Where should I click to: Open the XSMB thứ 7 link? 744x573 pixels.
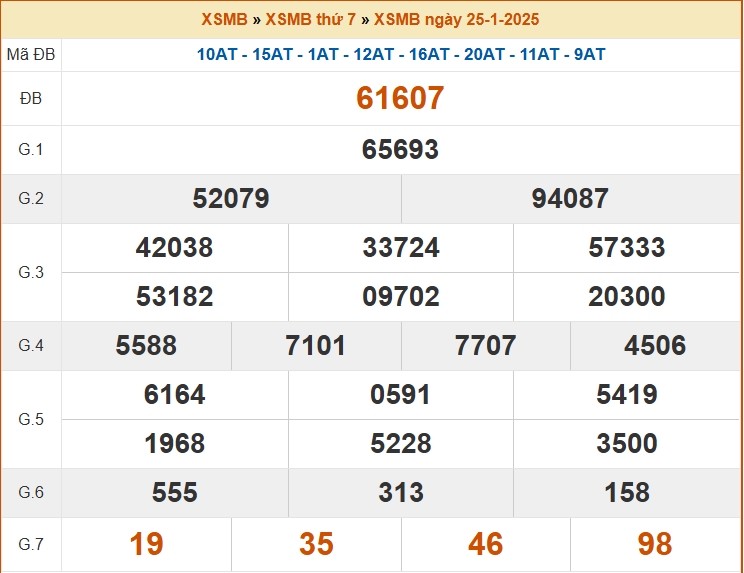310,19
